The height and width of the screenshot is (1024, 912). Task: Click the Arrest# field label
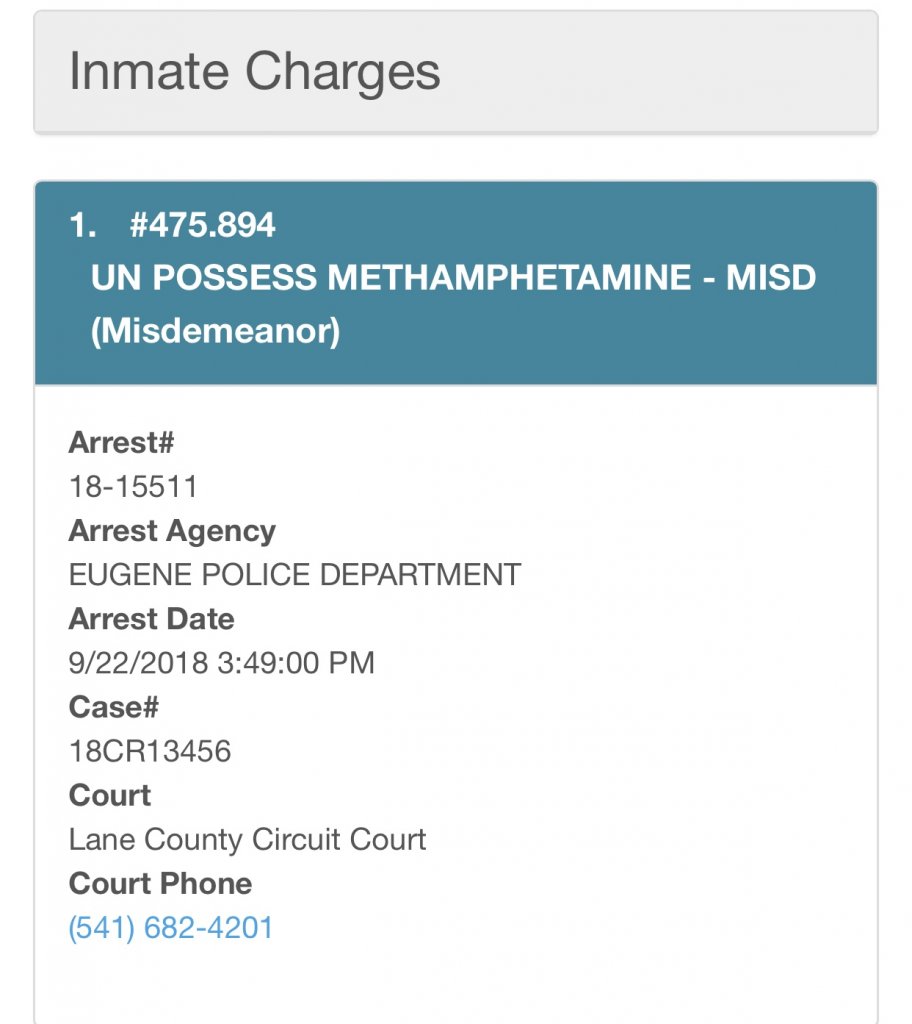coord(121,442)
